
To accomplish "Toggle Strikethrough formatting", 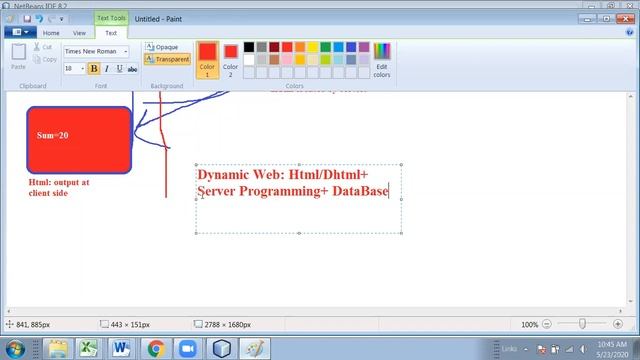I will coord(132,69).
